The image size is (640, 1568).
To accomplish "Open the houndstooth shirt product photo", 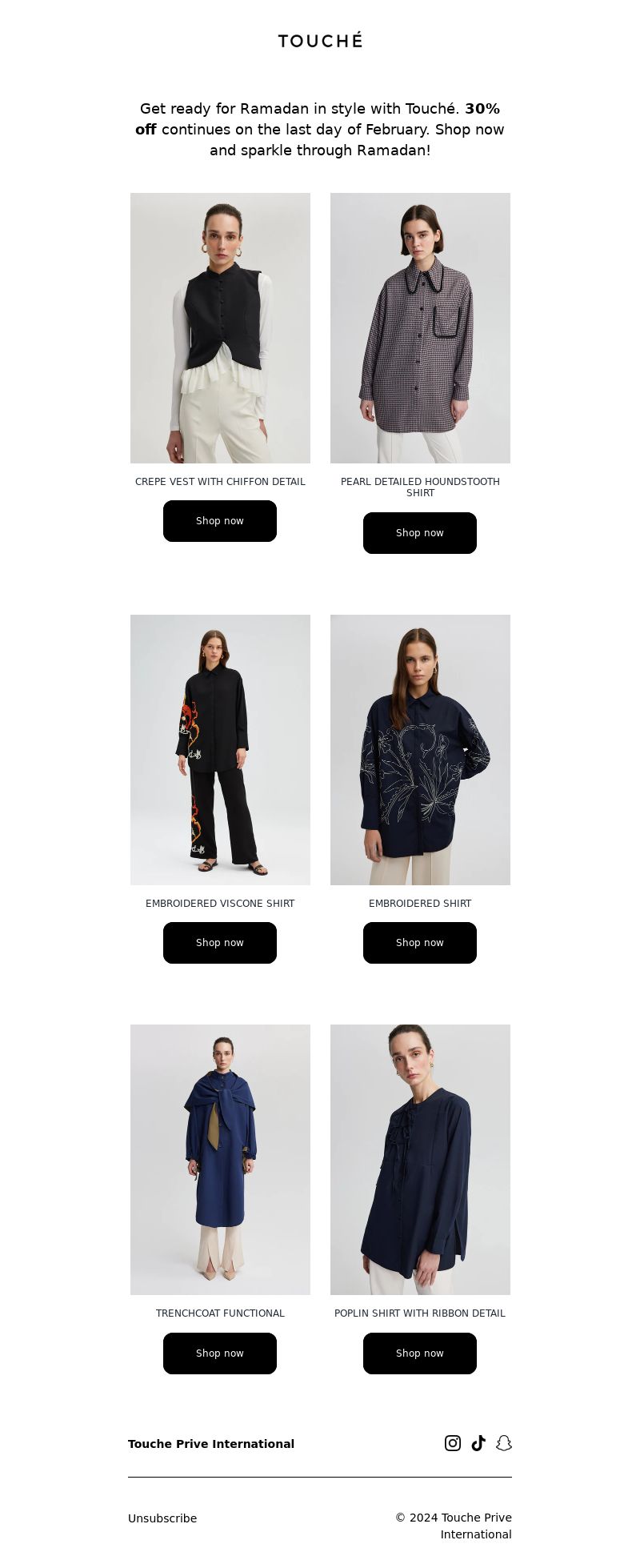I will point(420,328).
